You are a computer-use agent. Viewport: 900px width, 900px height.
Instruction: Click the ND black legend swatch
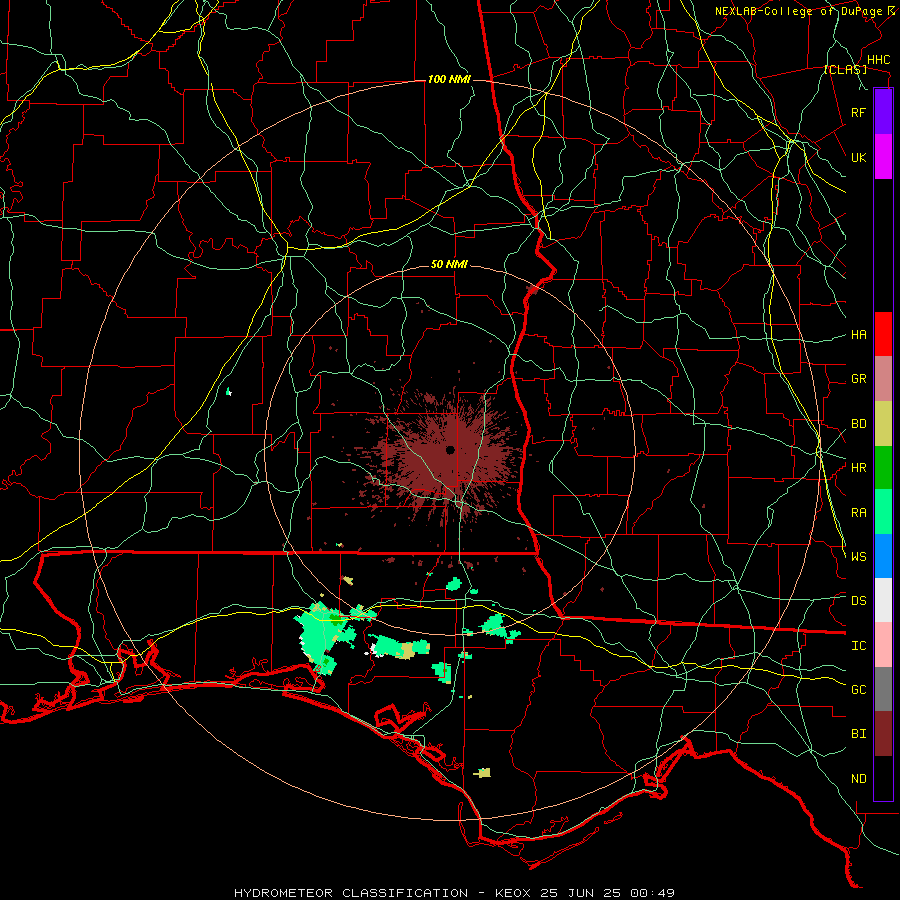[883, 778]
